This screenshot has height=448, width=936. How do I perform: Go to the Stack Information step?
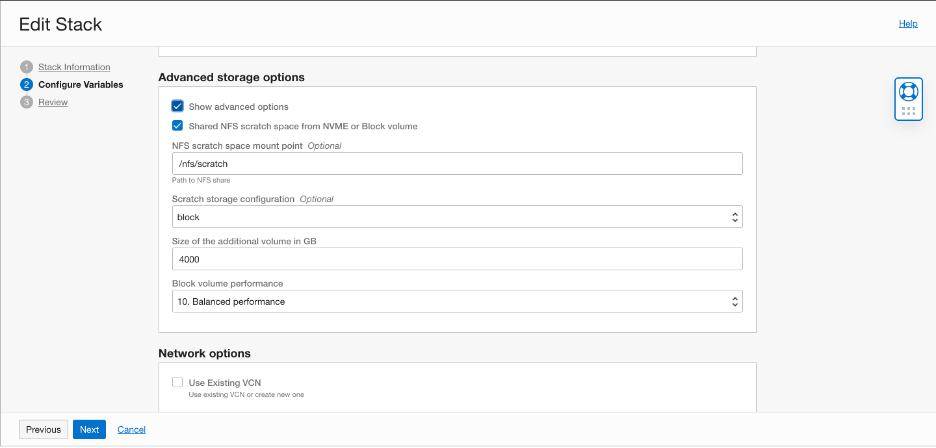tap(74, 67)
